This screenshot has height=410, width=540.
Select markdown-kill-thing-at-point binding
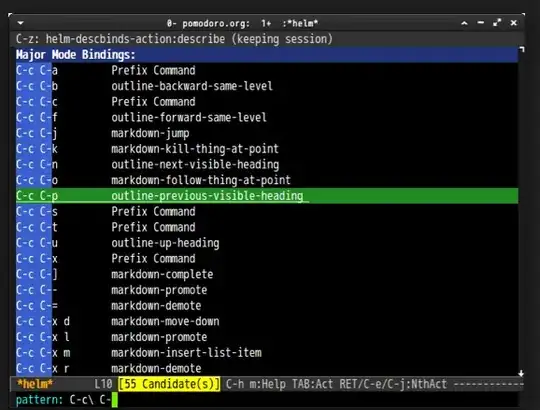pyautogui.click(x=267, y=149)
